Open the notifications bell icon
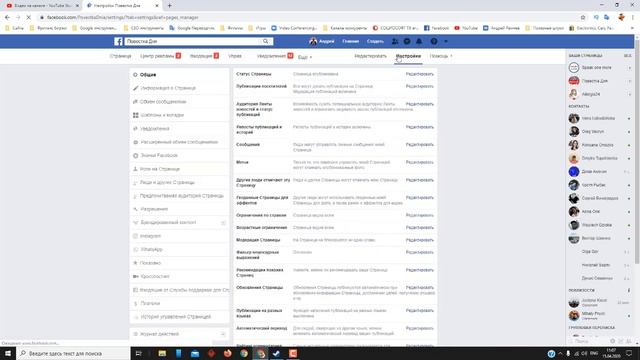Viewport: 640px width, 360px height. pos(419,41)
